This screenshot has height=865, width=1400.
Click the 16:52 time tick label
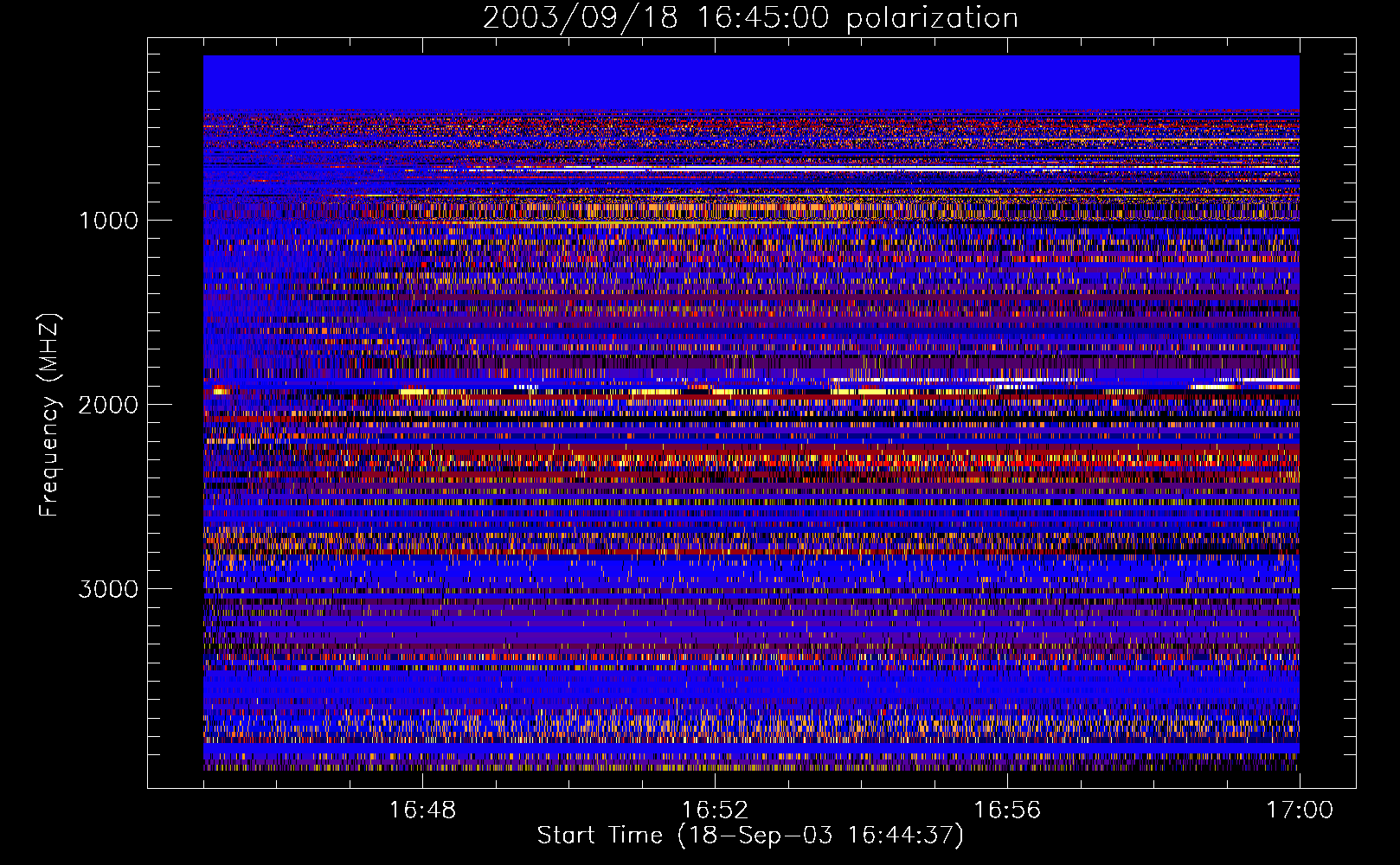tap(715, 811)
